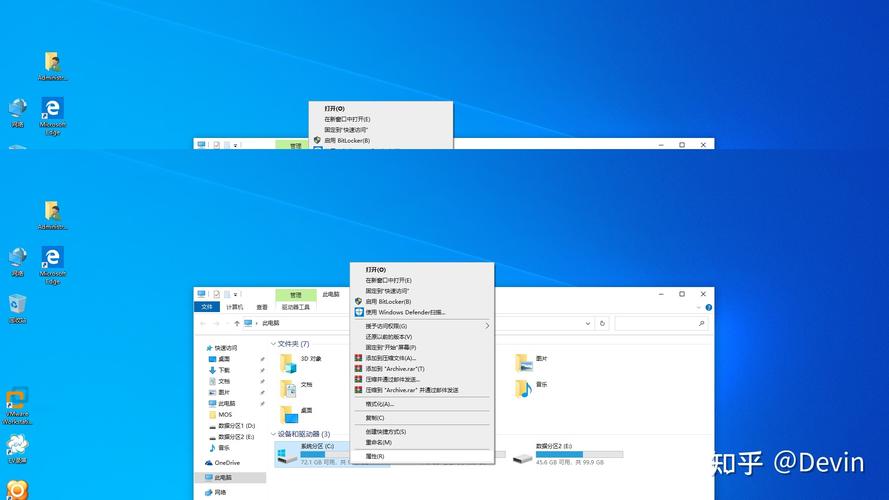Select 图片 in navigation pane
This screenshot has height=500, width=889.
pos(219,392)
